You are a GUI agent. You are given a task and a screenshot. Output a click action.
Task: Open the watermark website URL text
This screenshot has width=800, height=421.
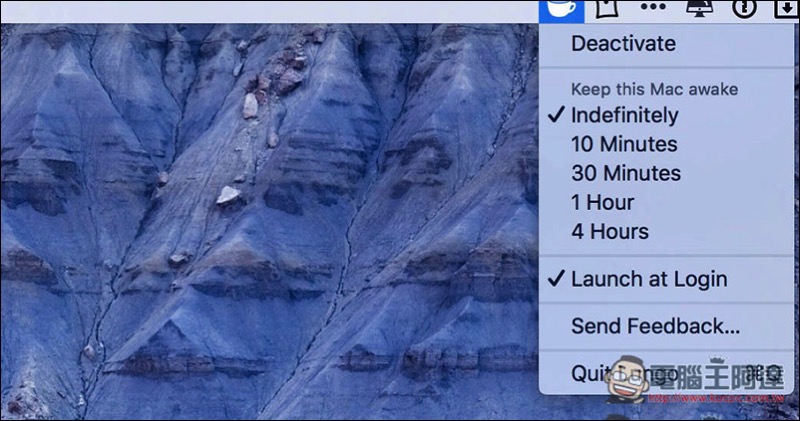coord(720,399)
